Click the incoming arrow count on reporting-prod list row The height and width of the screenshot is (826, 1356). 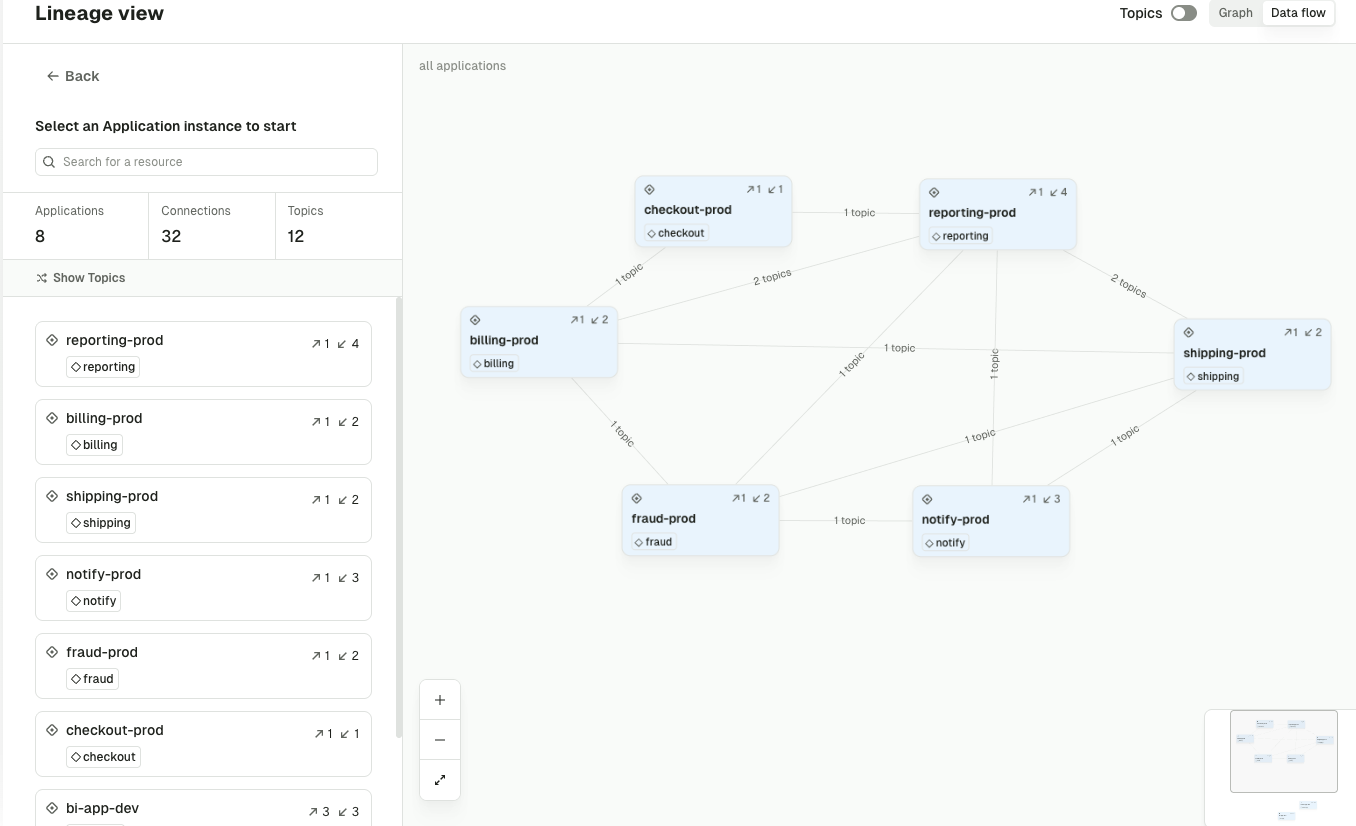pos(348,343)
